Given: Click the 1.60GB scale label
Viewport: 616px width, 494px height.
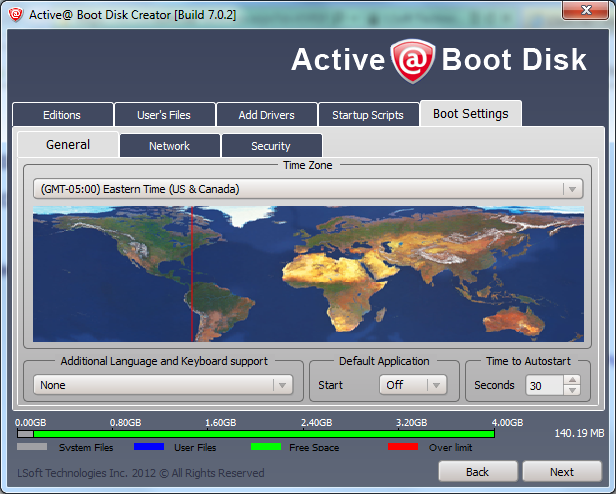Looking at the screenshot, I should click(x=220, y=422).
